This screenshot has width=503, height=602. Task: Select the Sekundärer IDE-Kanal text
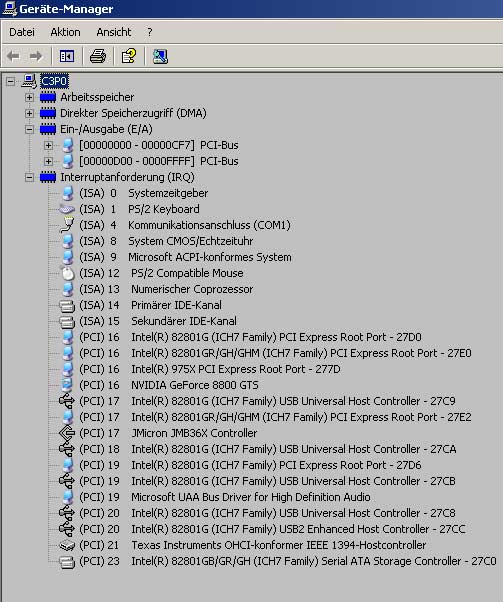point(184,321)
